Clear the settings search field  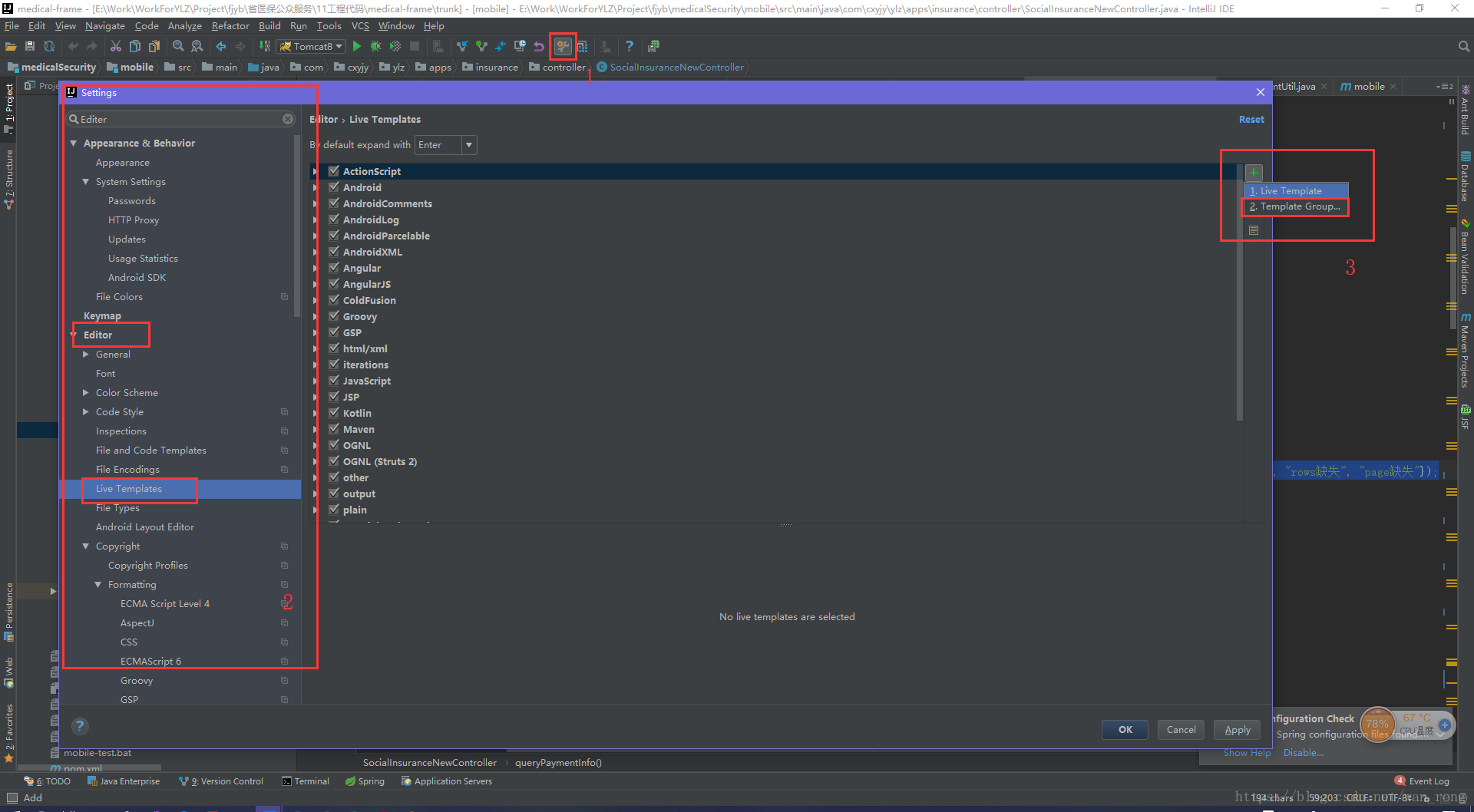[288, 119]
